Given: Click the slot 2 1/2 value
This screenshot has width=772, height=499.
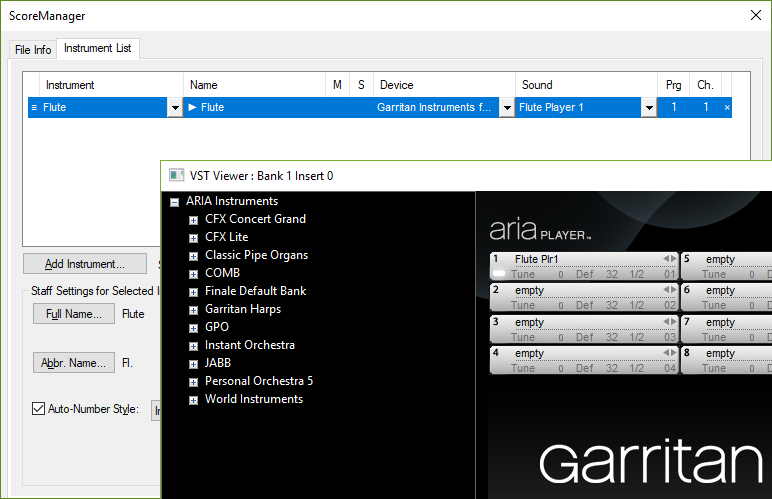Looking at the screenshot, I should pyautogui.click(x=637, y=306).
